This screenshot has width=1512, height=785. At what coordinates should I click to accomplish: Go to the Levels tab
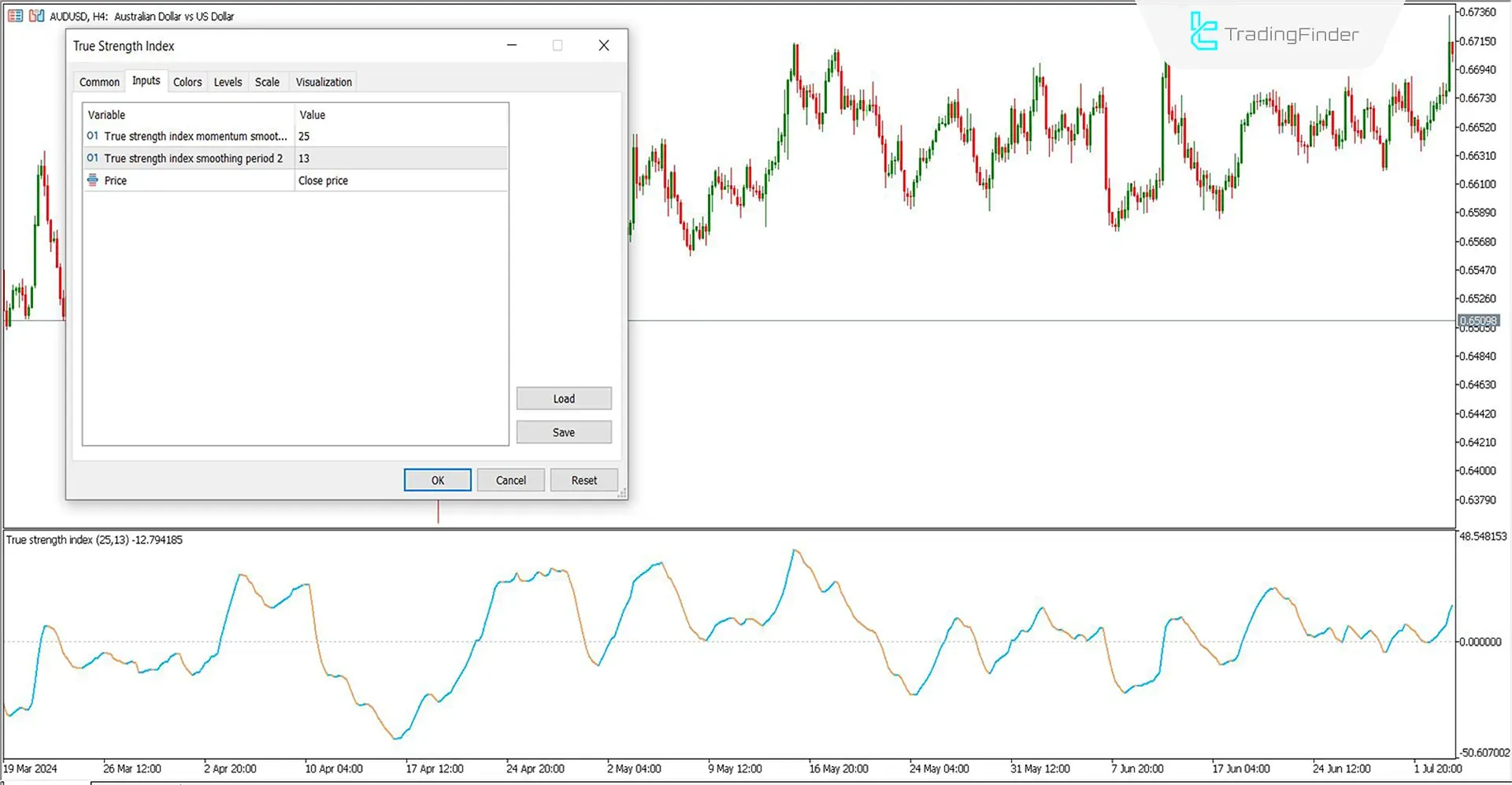(x=228, y=82)
